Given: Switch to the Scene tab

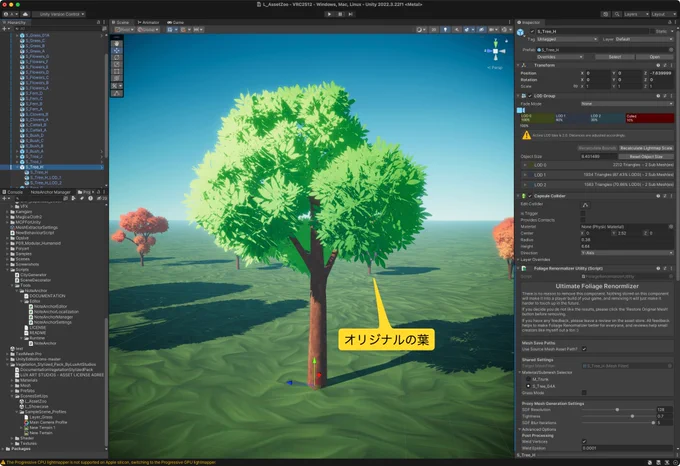Looking at the screenshot, I should pos(121,22).
